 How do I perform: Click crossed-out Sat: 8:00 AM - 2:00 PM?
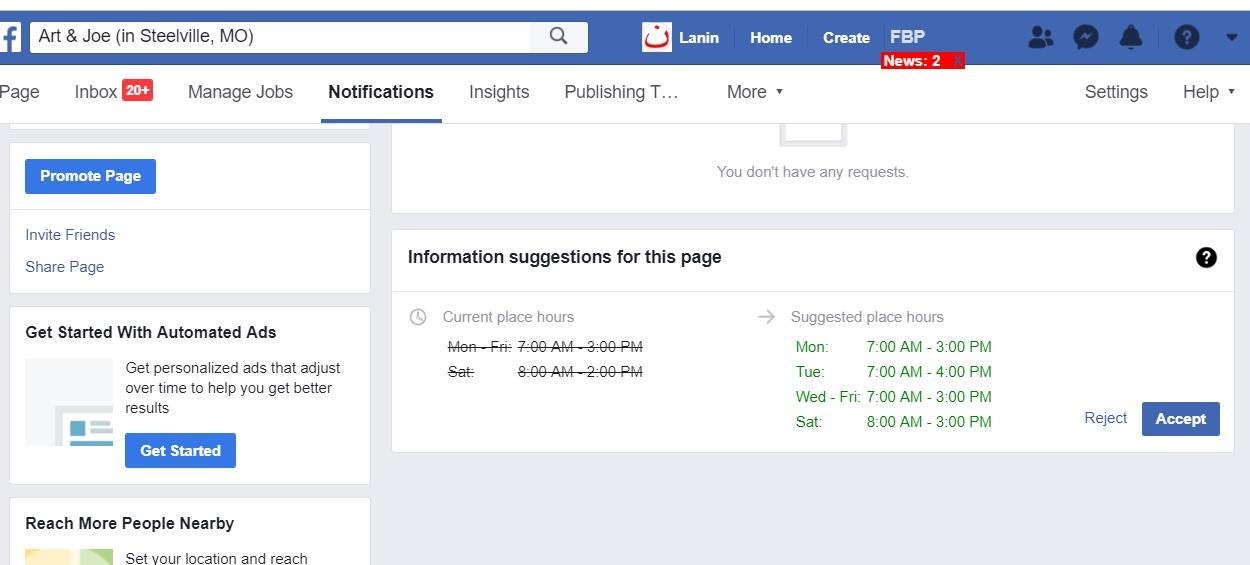[x=545, y=372]
